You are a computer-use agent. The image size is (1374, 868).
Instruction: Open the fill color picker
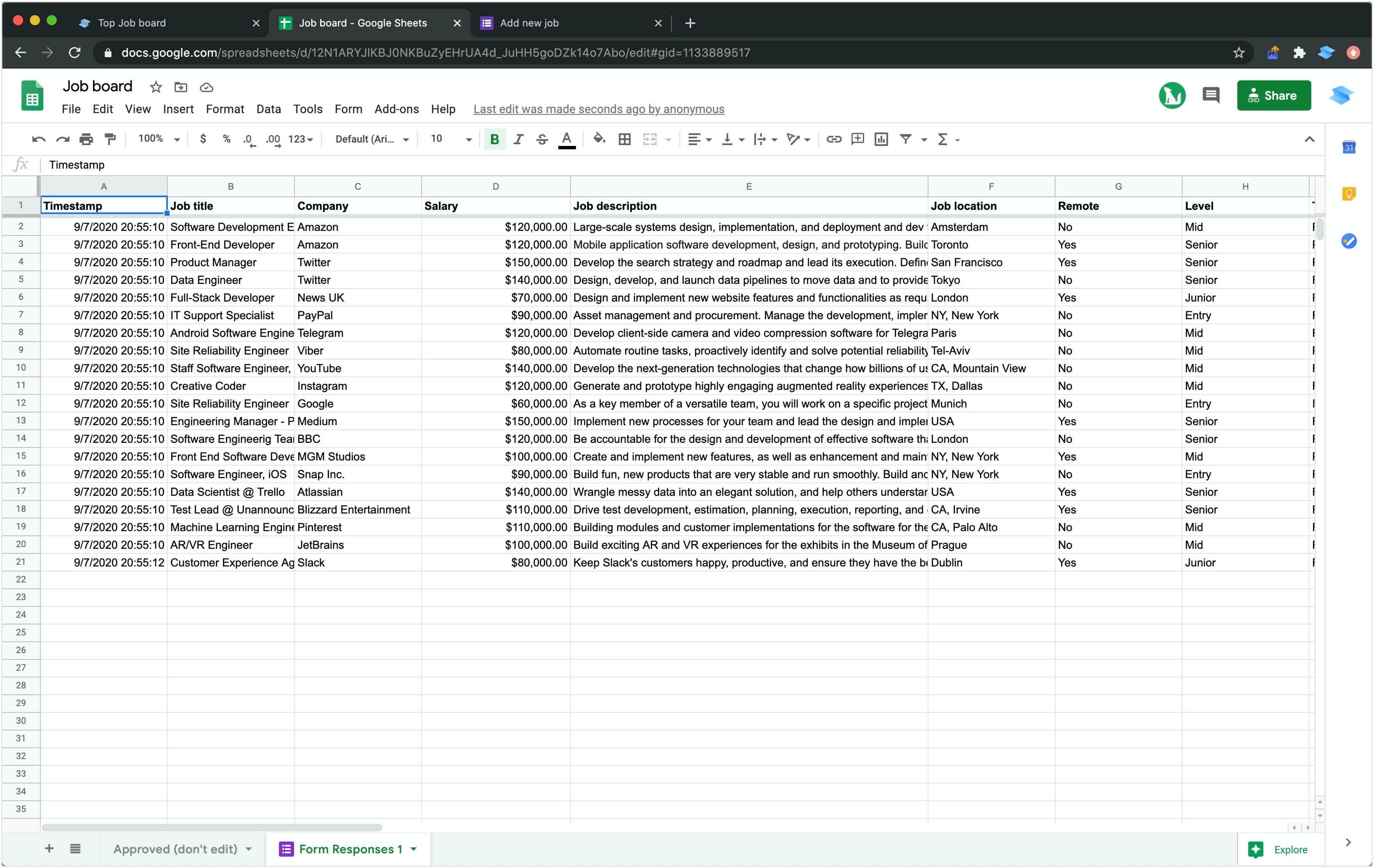tap(599, 139)
